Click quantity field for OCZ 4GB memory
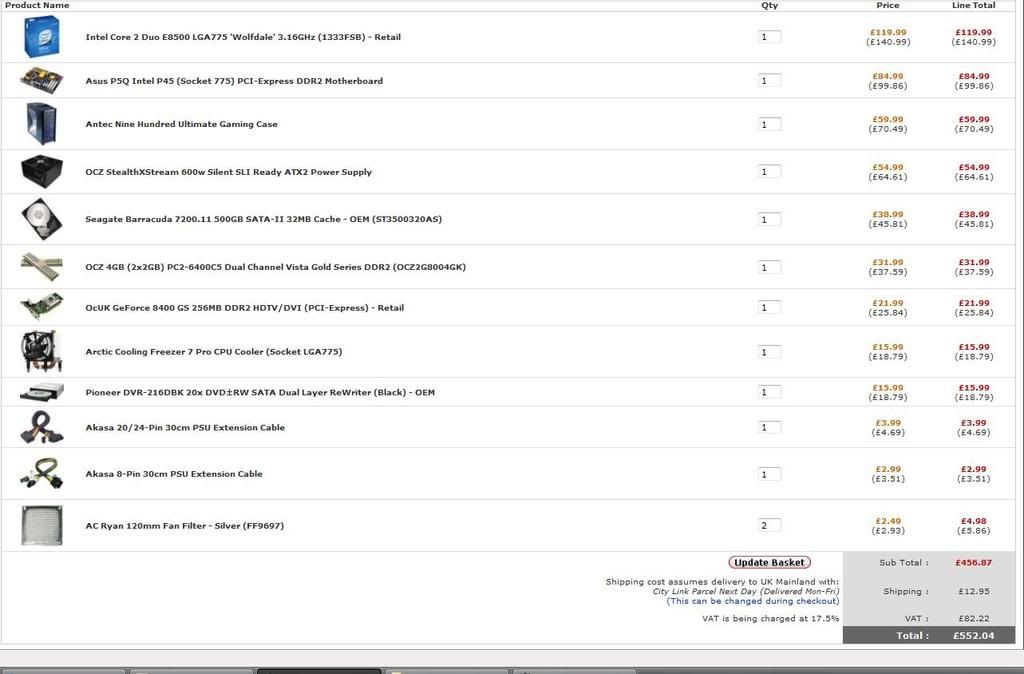1024x674 pixels. 769,267
